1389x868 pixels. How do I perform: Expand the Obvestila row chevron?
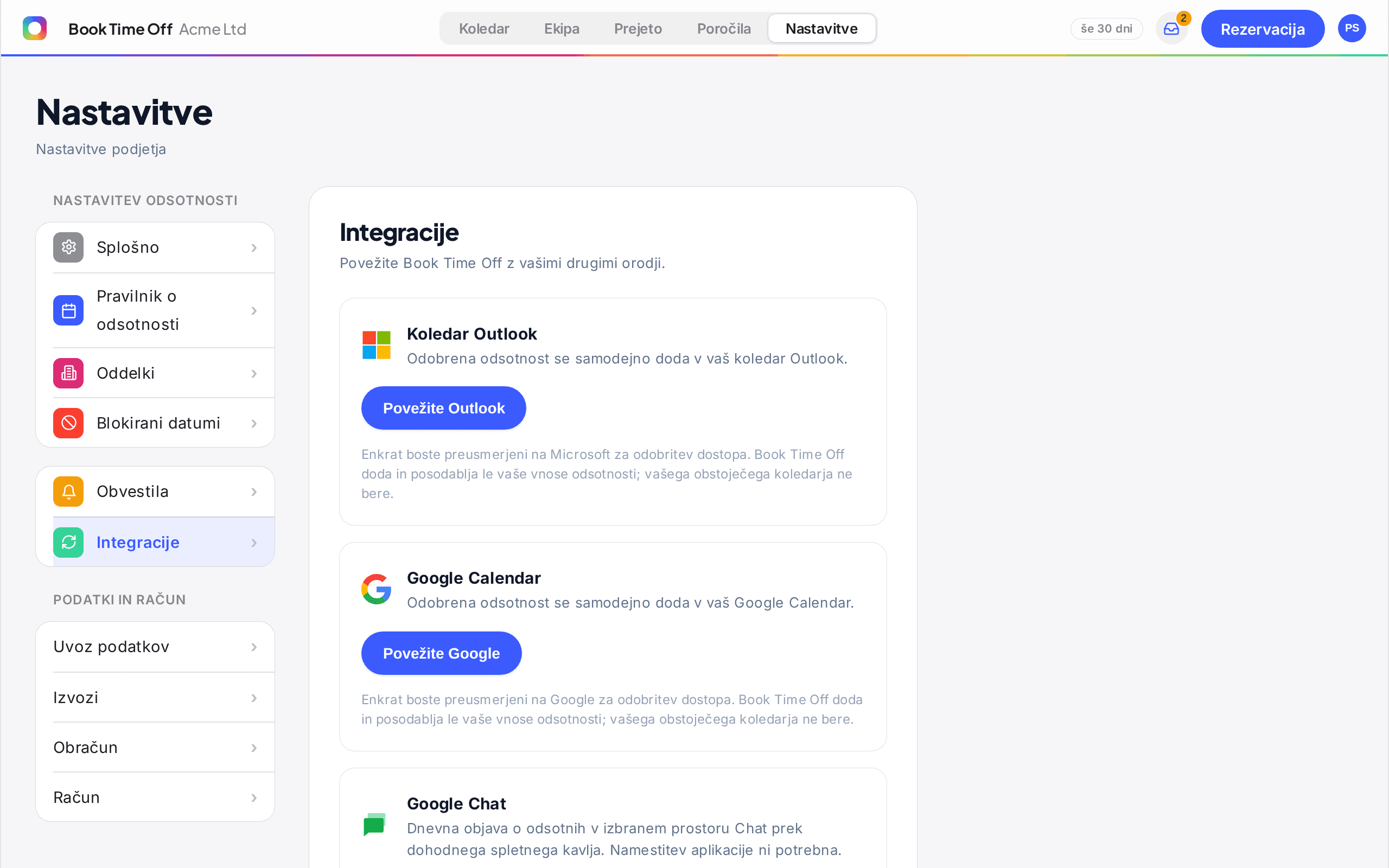click(x=254, y=492)
